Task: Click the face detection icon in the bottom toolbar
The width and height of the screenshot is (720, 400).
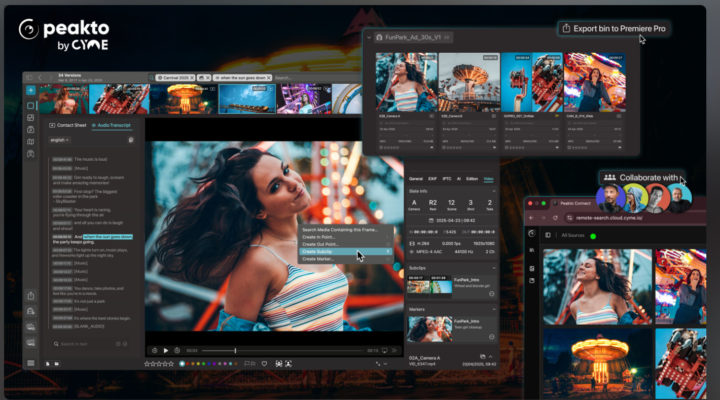Action: pos(279,364)
